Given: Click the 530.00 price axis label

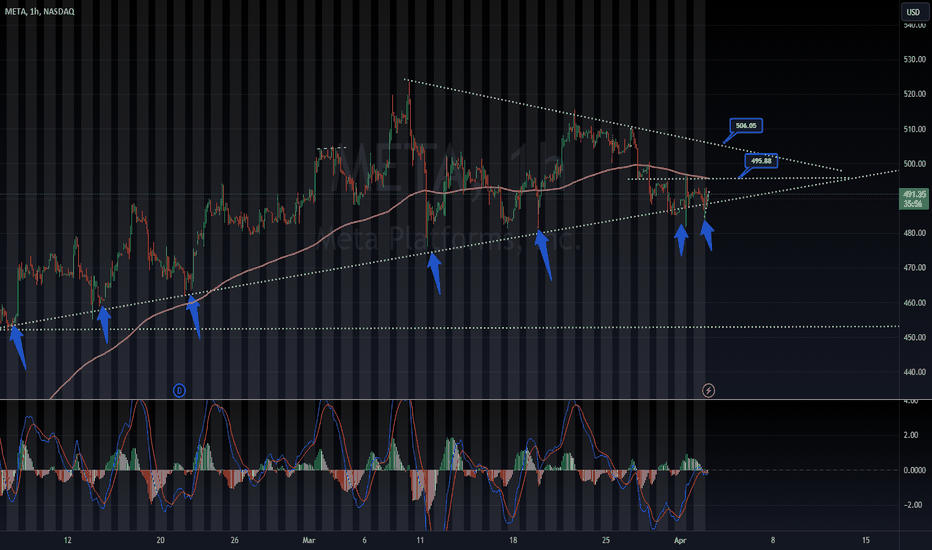Looking at the screenshot, I should (x=914, y=59).
